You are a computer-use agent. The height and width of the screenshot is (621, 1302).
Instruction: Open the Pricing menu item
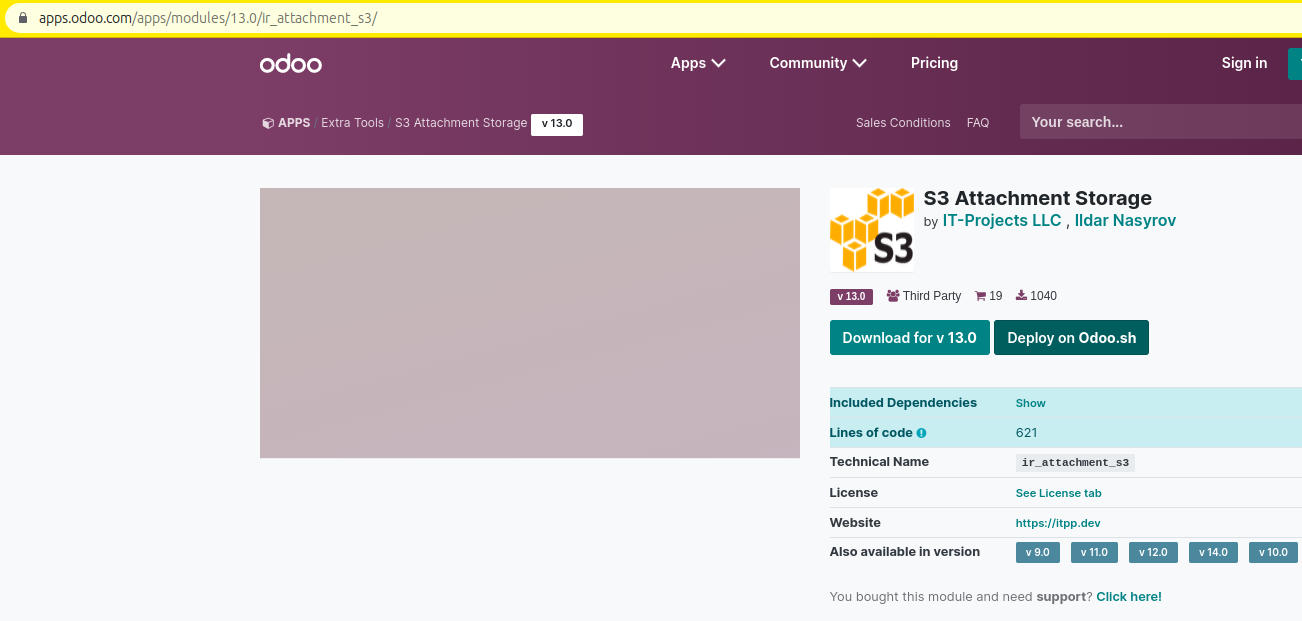click(934, 63)
